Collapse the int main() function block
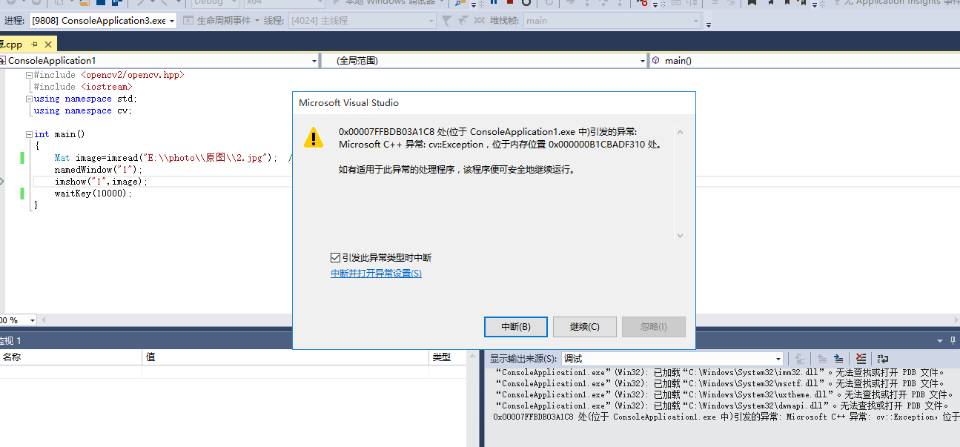The height and width of the screenshot is (447, 960). click(x=29, y=134)
